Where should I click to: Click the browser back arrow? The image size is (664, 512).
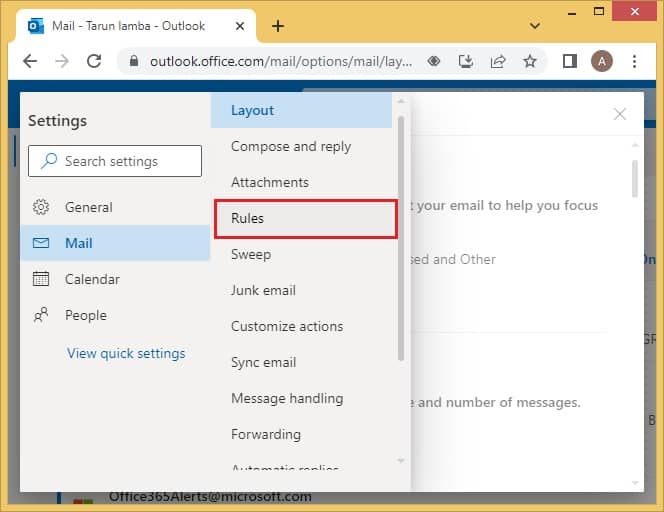tap(30, 61)
